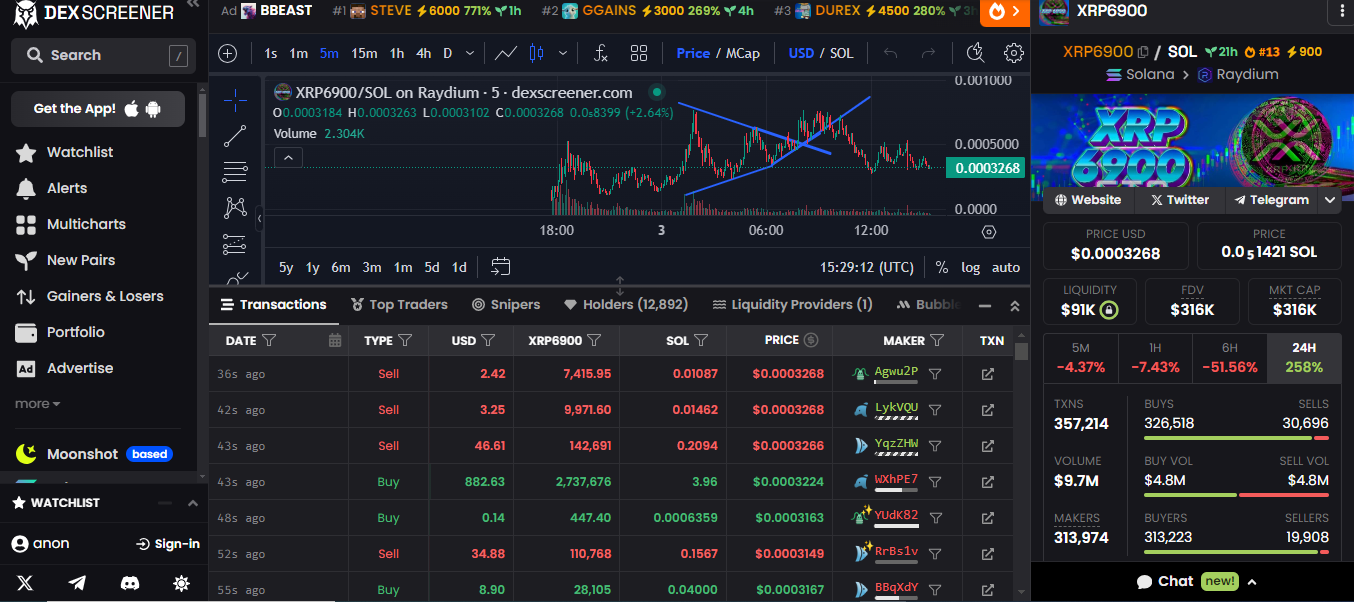Click the chart target reset icon
This screenshot has height=602, width=1354.
point(989,232)
